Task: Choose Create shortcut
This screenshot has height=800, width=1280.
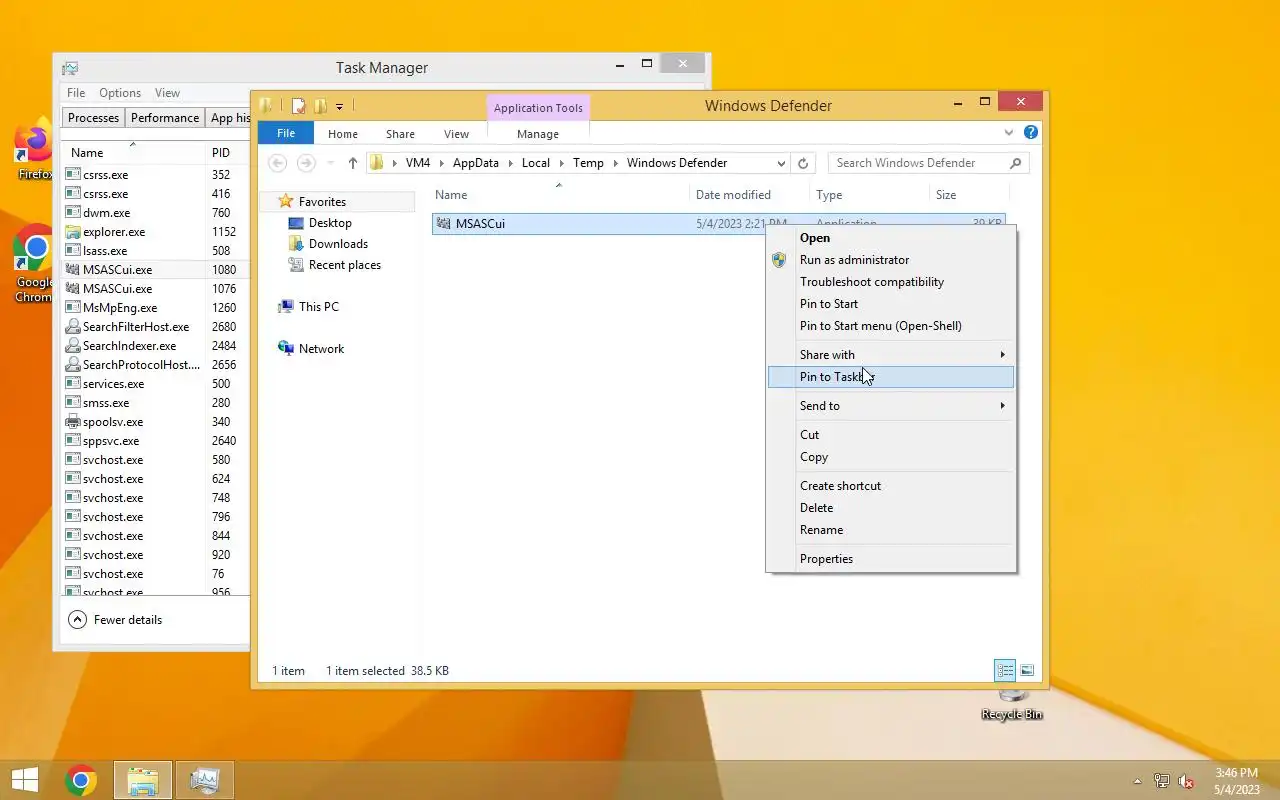Action: click(890, 485)
